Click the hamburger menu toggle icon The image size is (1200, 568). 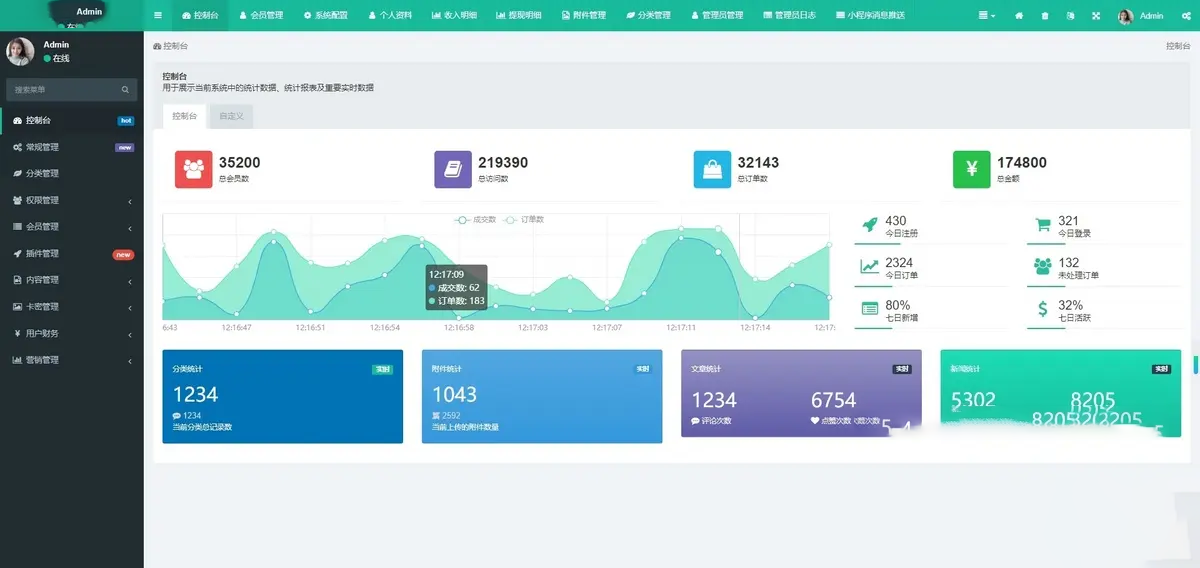click(x=158, y=16)
